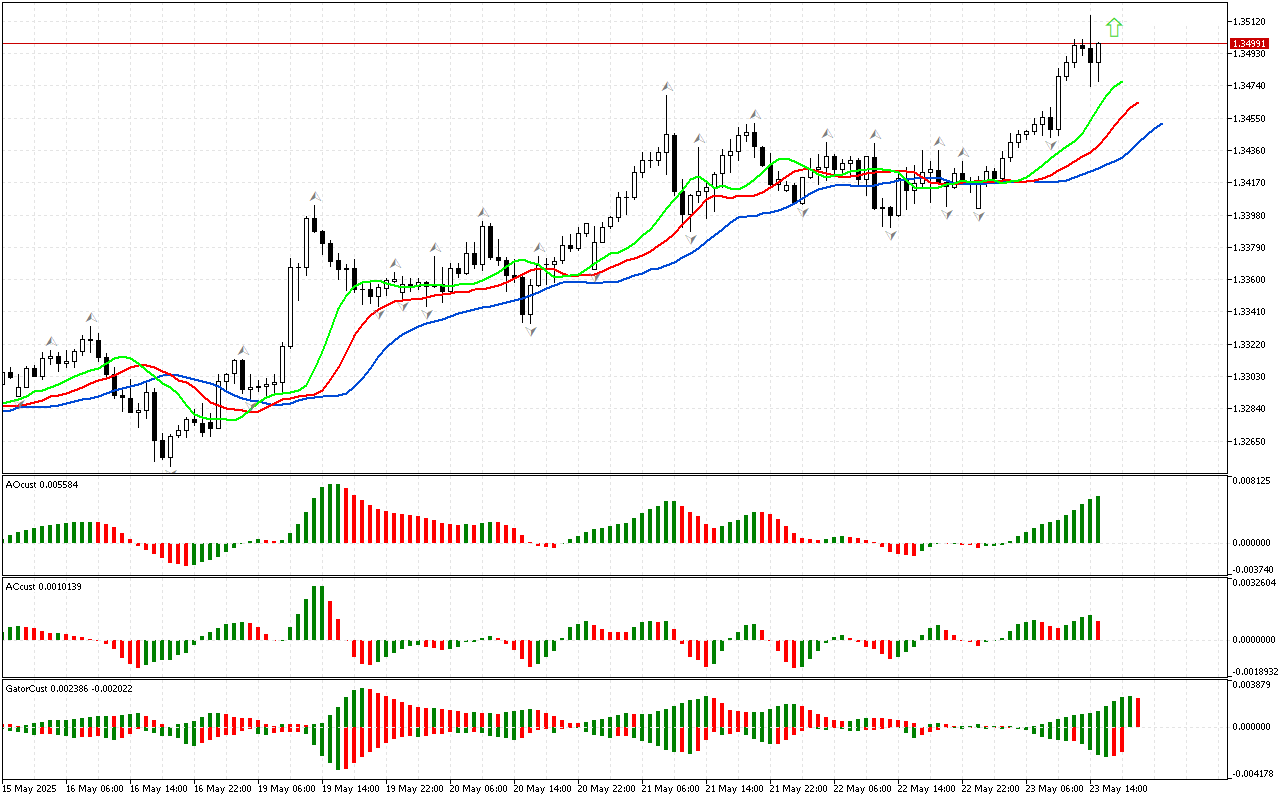The image size is (1280, 800).
Task: Click the fractal arrow below the 16 May low
Action: click(171, 467)
